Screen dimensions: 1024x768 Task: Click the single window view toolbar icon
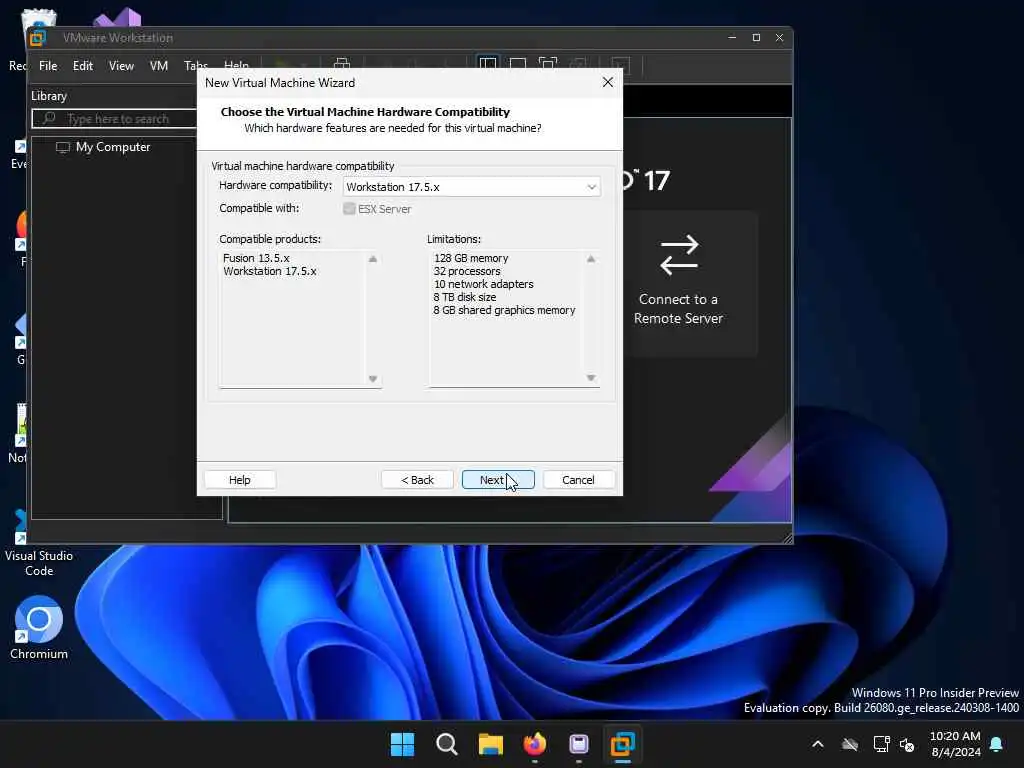coord(518,64)
